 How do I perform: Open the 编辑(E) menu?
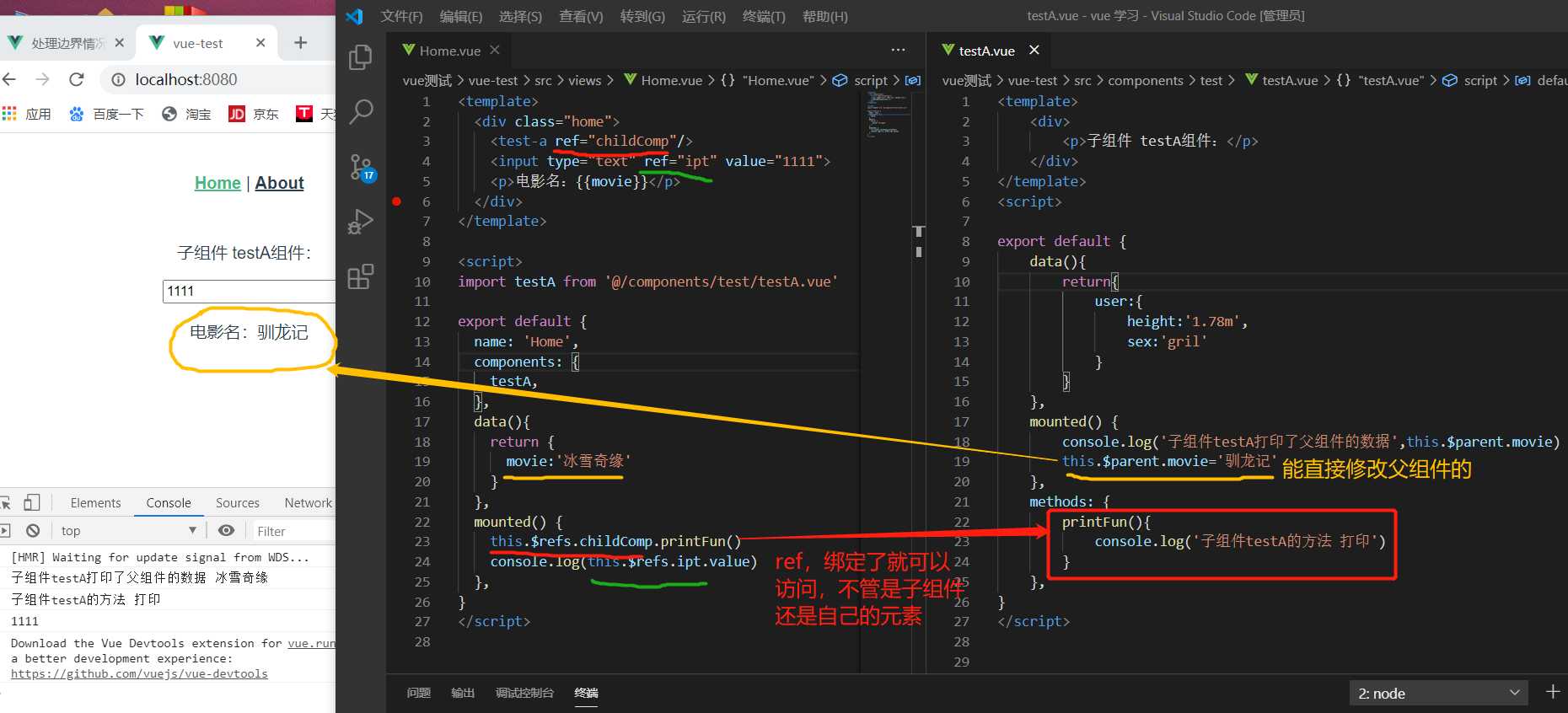461,16
